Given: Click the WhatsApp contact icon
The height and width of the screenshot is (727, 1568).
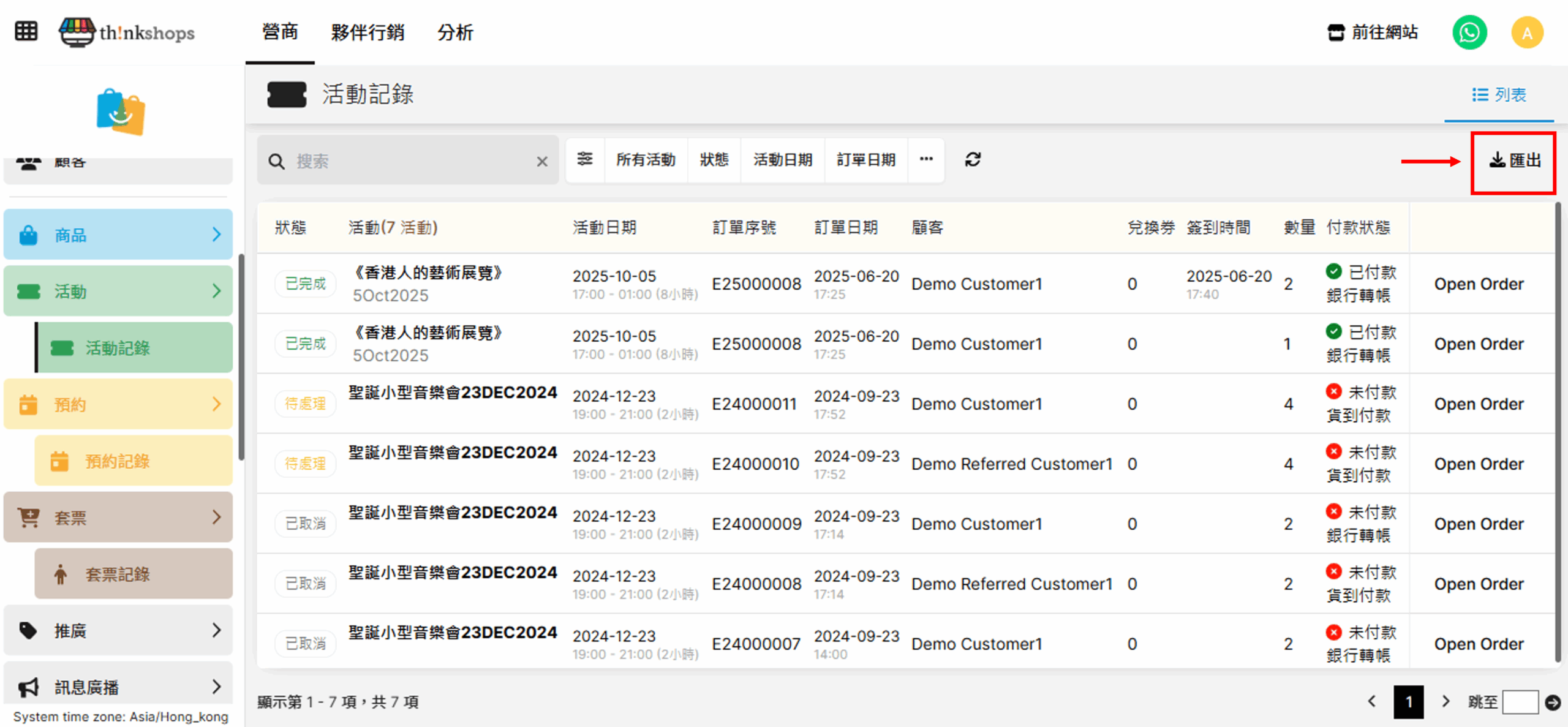Looking at the screenshot, I should [x=1469, y=32].
